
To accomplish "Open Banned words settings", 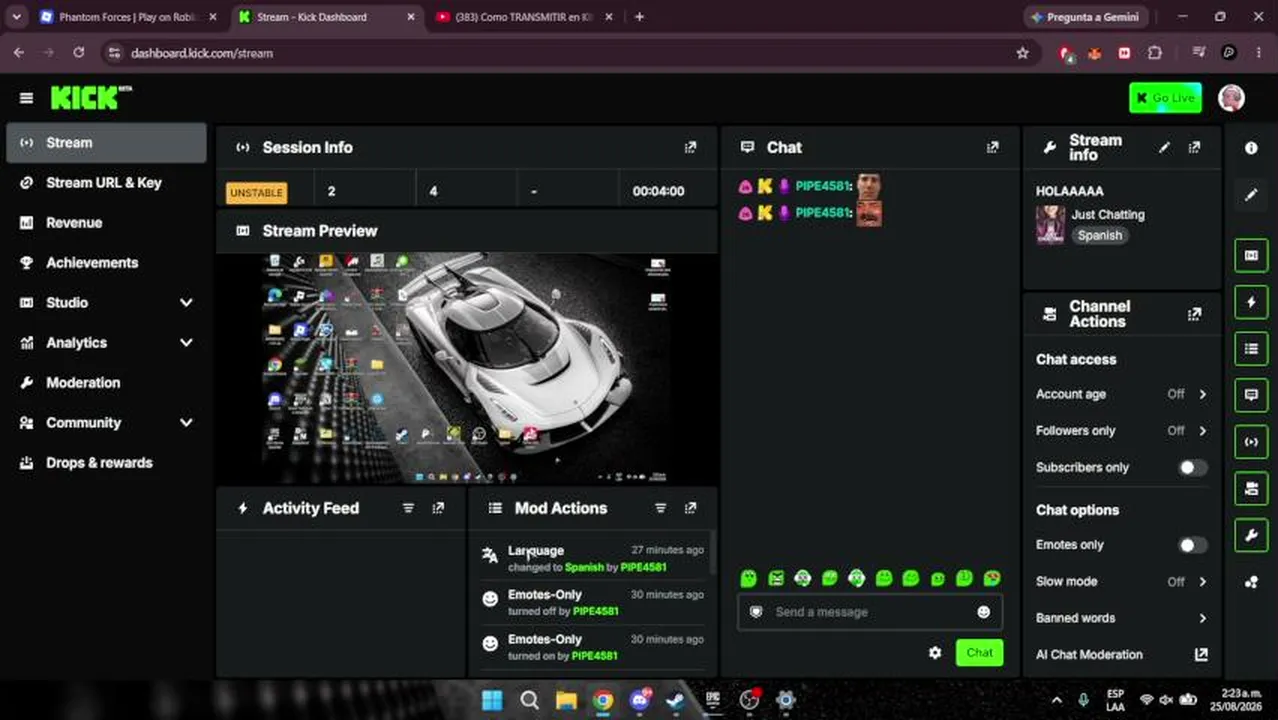I will point(1122,618).
